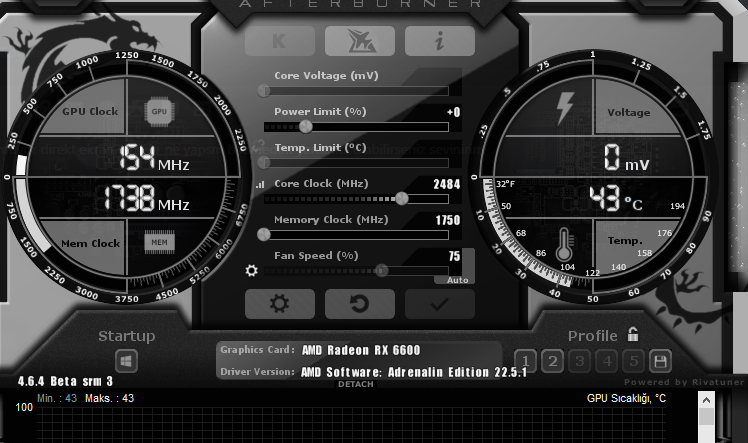This screenshot has width=748, height=443.
Task: Click the 0 mV voltage readout
Action: click(x=626, y=158)
